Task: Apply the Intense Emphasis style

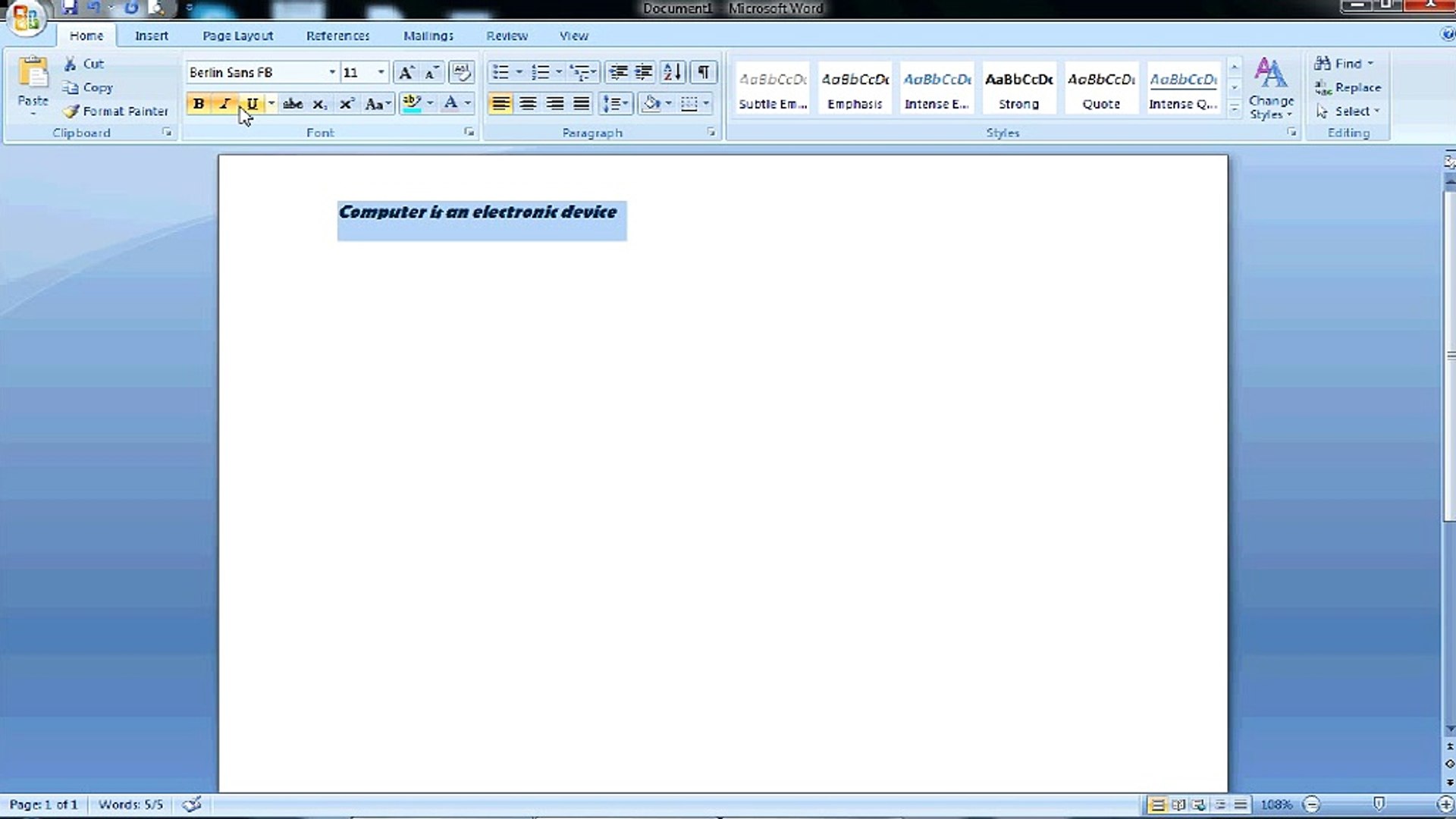Action: tap(937, 89)
